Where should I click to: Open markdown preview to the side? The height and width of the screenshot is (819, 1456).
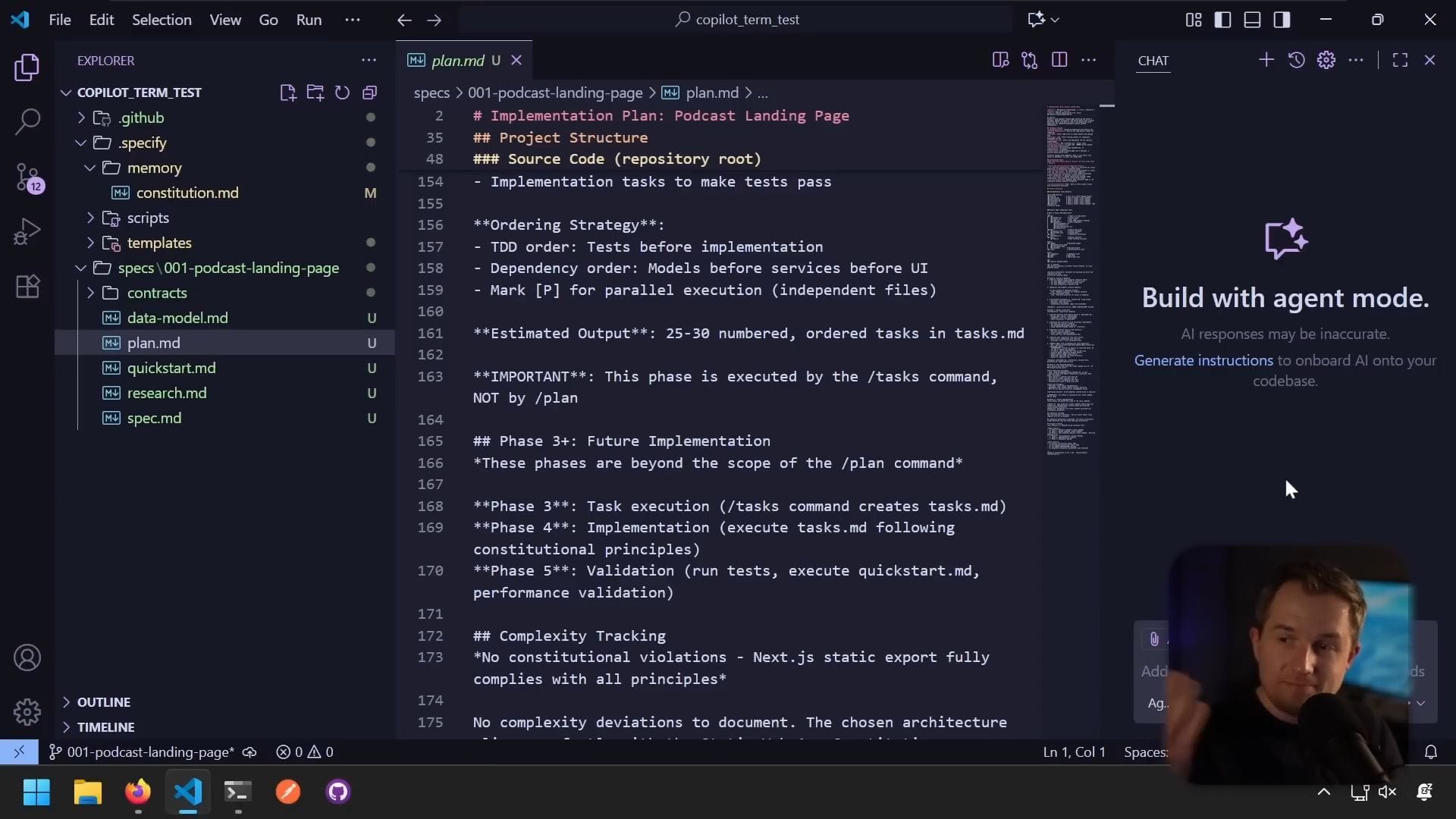(x=1000, y=60)
